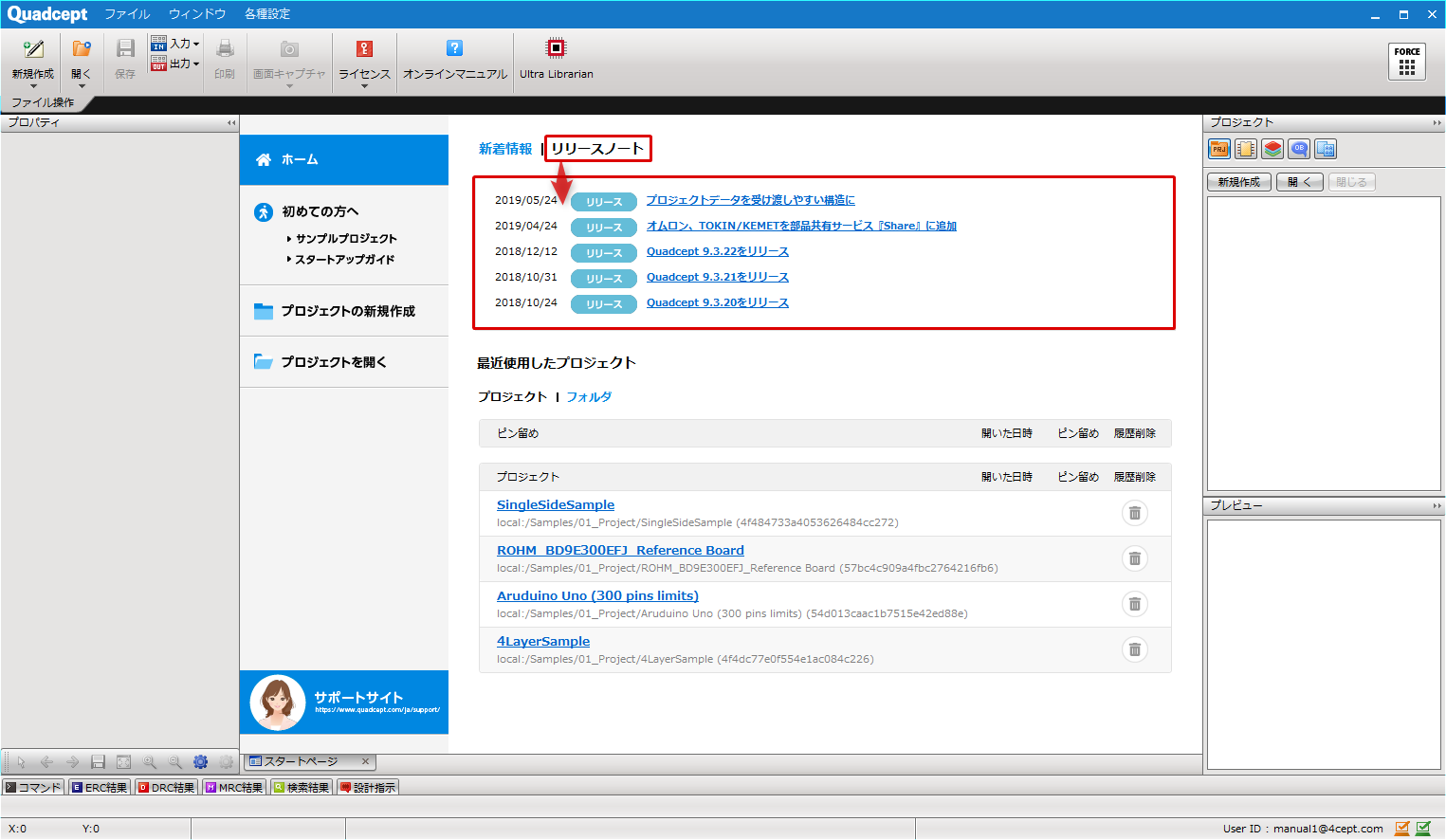Open Aruduino Uno (300 pins limits) link
The image size is (1446, 840).
click(x=597, y=596)
